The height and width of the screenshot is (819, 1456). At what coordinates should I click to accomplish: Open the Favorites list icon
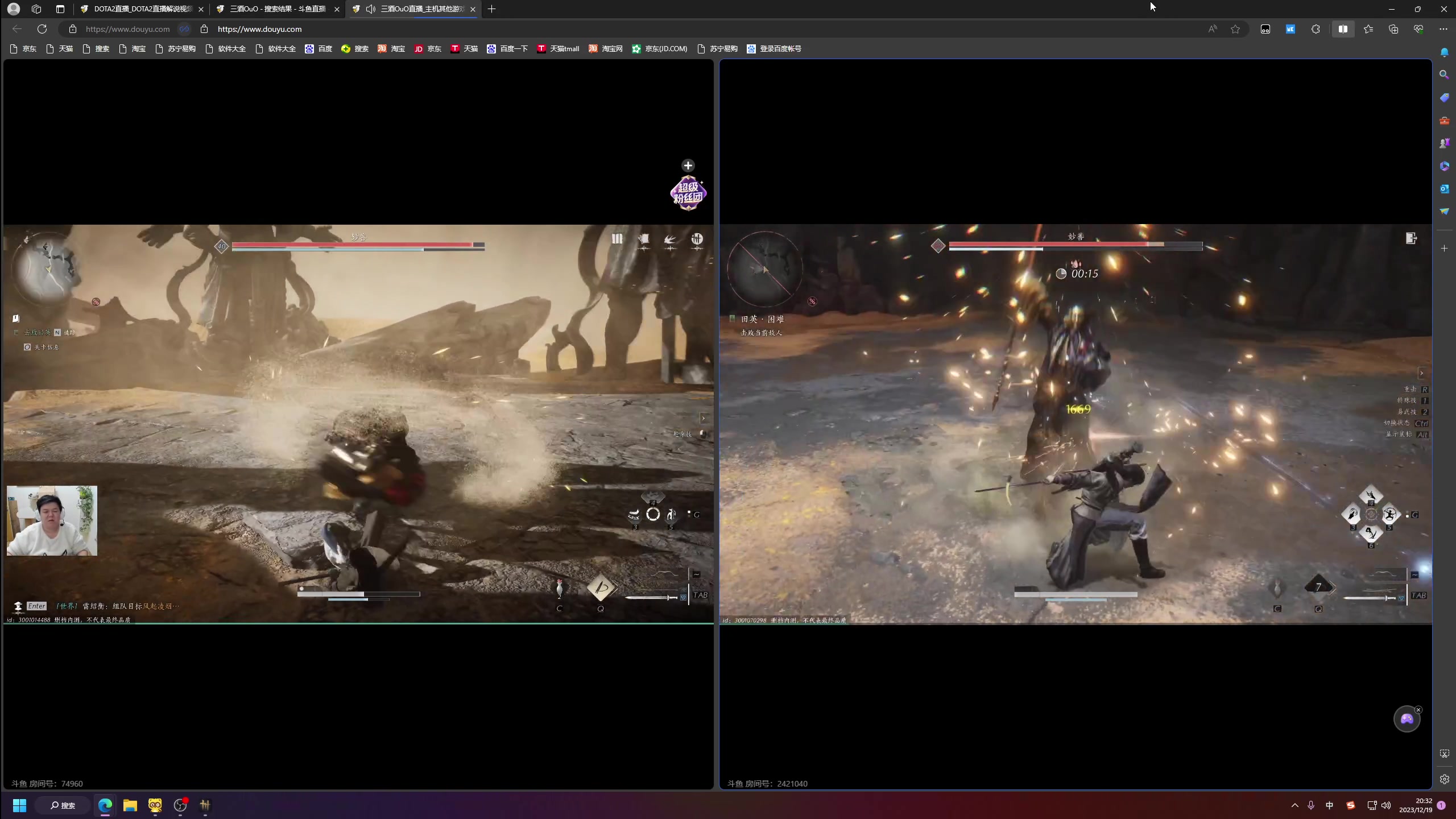[1368, 29]
